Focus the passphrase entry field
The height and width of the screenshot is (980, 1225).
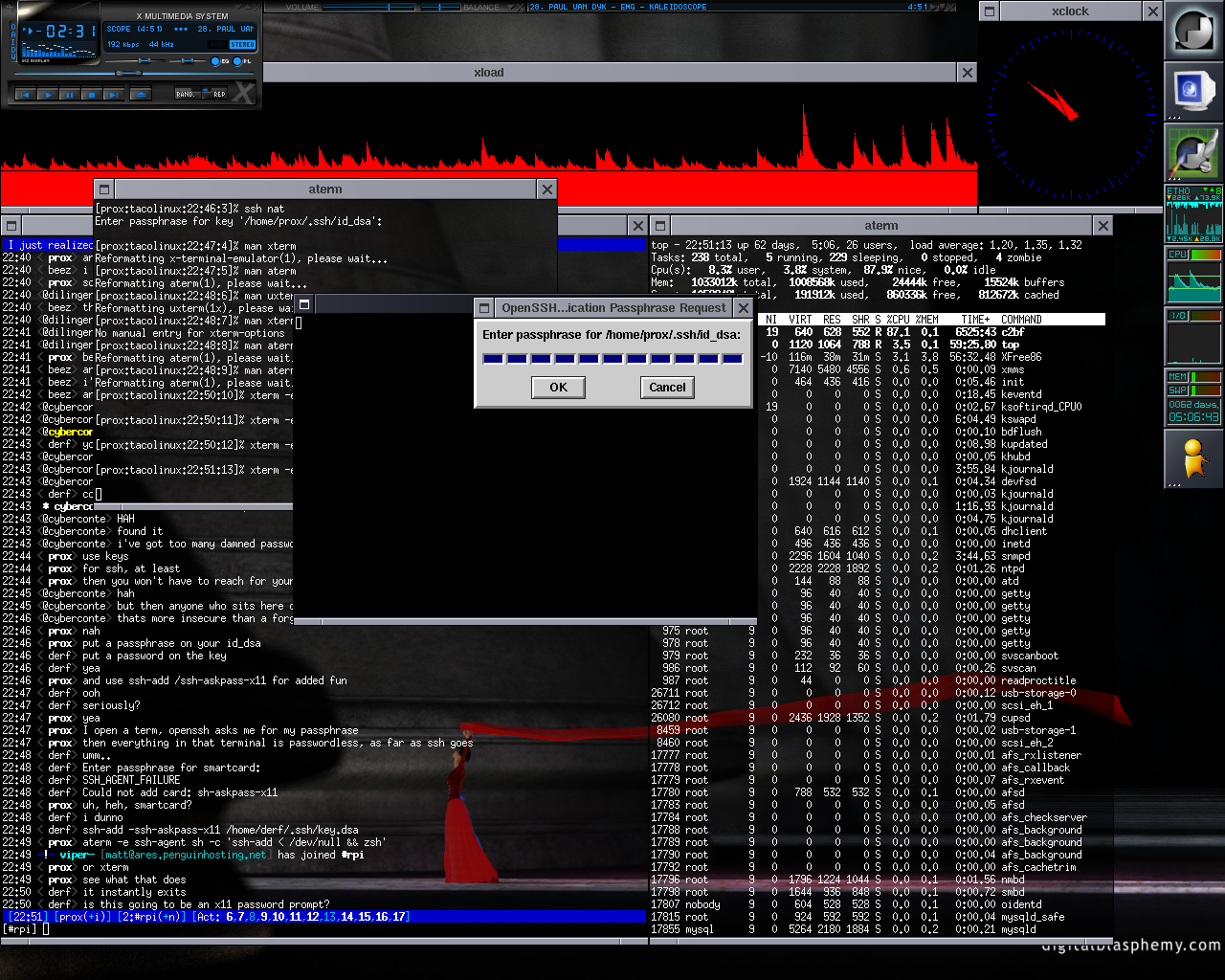coord(612,359)
